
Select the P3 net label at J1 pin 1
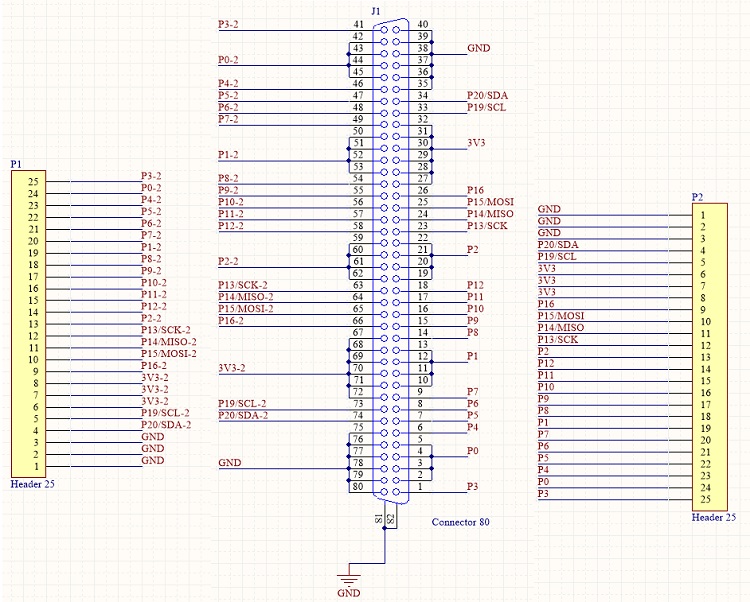pyautogui.click(x=473, y=487)
